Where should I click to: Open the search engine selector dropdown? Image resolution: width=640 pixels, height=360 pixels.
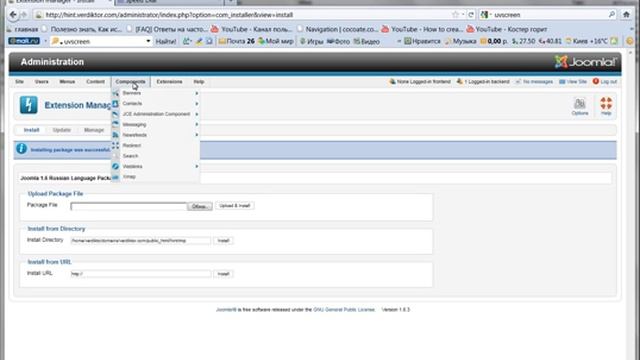pyautogui.click(x=486, y=15)
